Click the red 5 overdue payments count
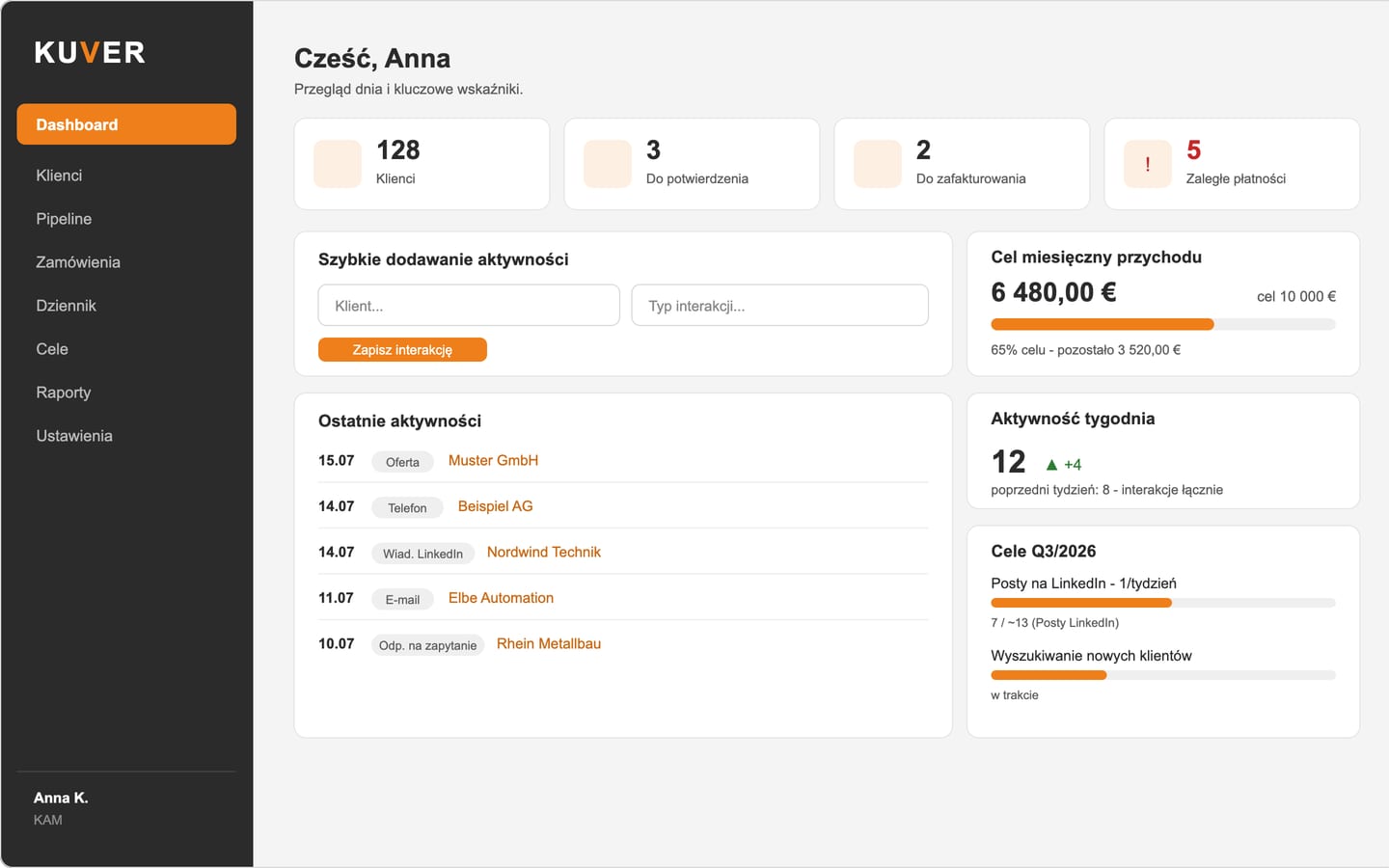1389x868 pixels. 1194,150
